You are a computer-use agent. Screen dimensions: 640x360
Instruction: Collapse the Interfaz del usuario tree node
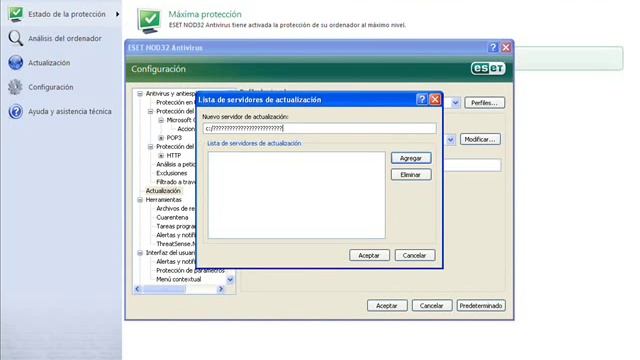(x=140, y=253)
